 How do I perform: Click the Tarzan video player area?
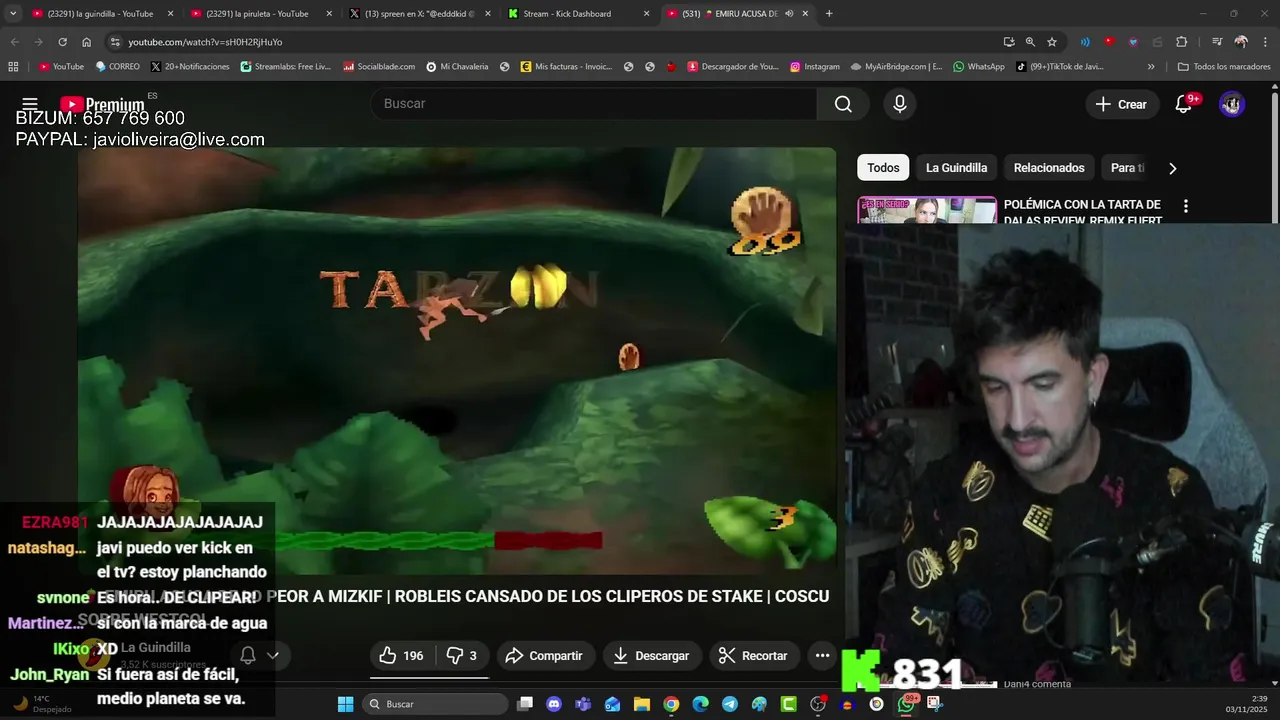pyautogui.click(x=457, y=360)
